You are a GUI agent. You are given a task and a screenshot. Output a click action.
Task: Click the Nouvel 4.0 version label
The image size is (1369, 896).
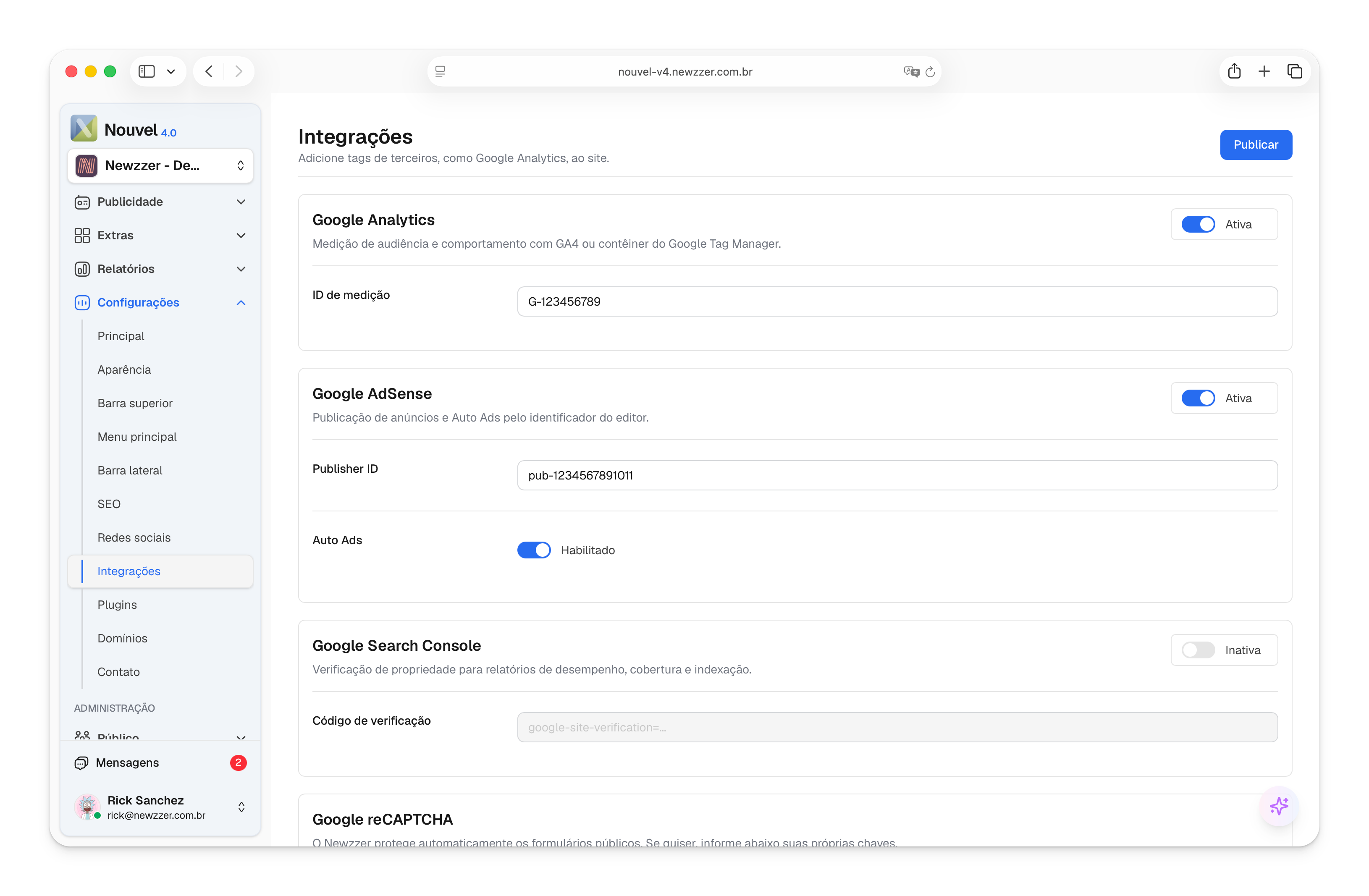(168, 133)
